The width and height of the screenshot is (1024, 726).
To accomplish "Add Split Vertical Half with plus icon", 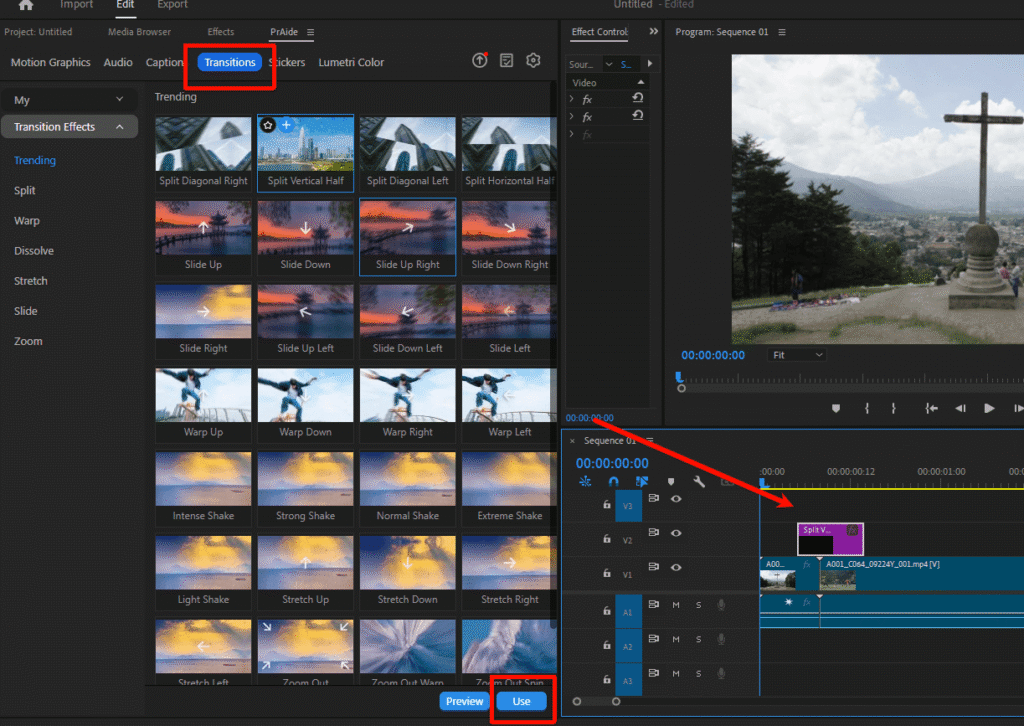I will (x=286, y=125).
